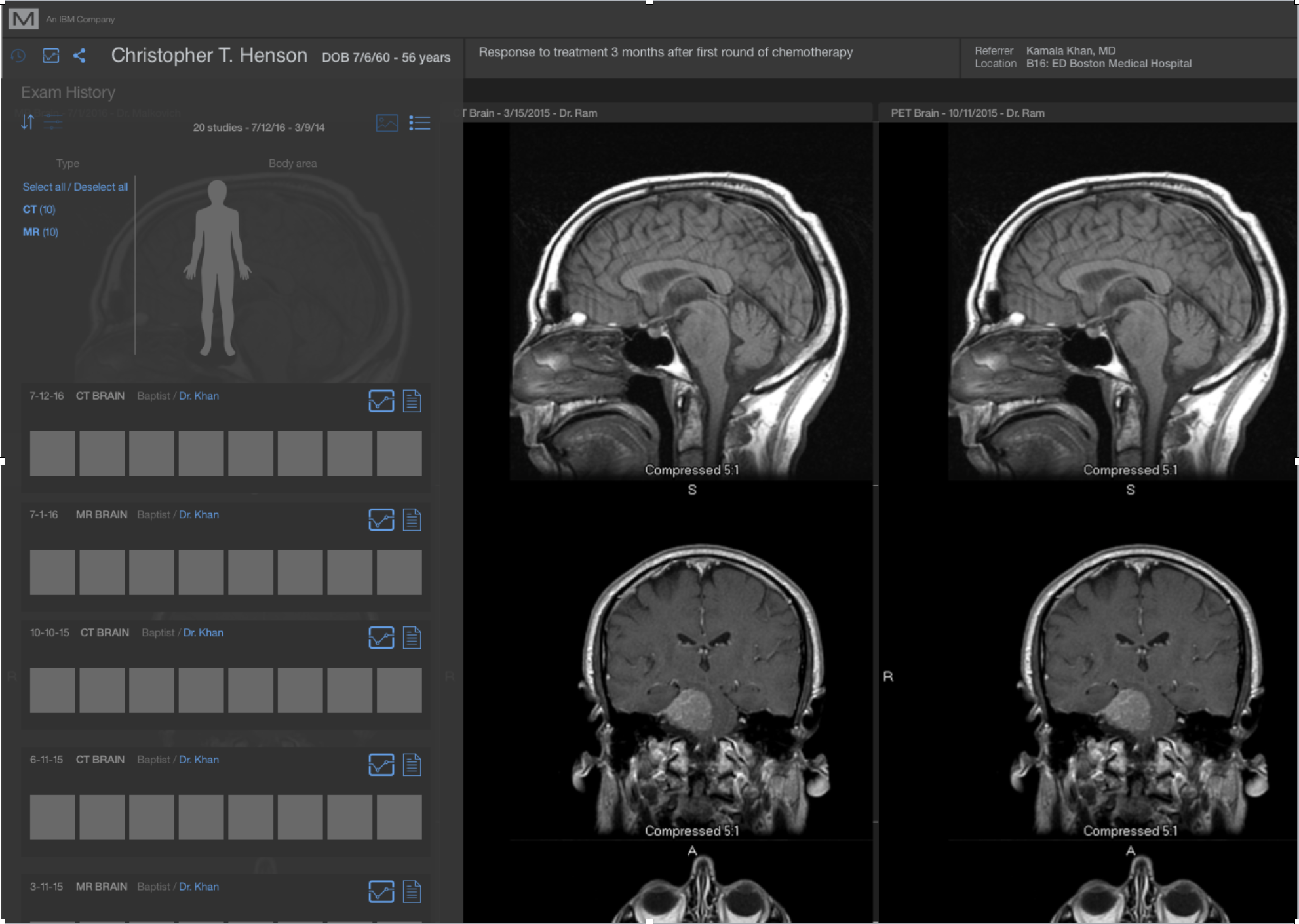Open report for 3-11-15 MR BRAIN study
Viewport: 1299px width, 924px height.
click(412, 891)
